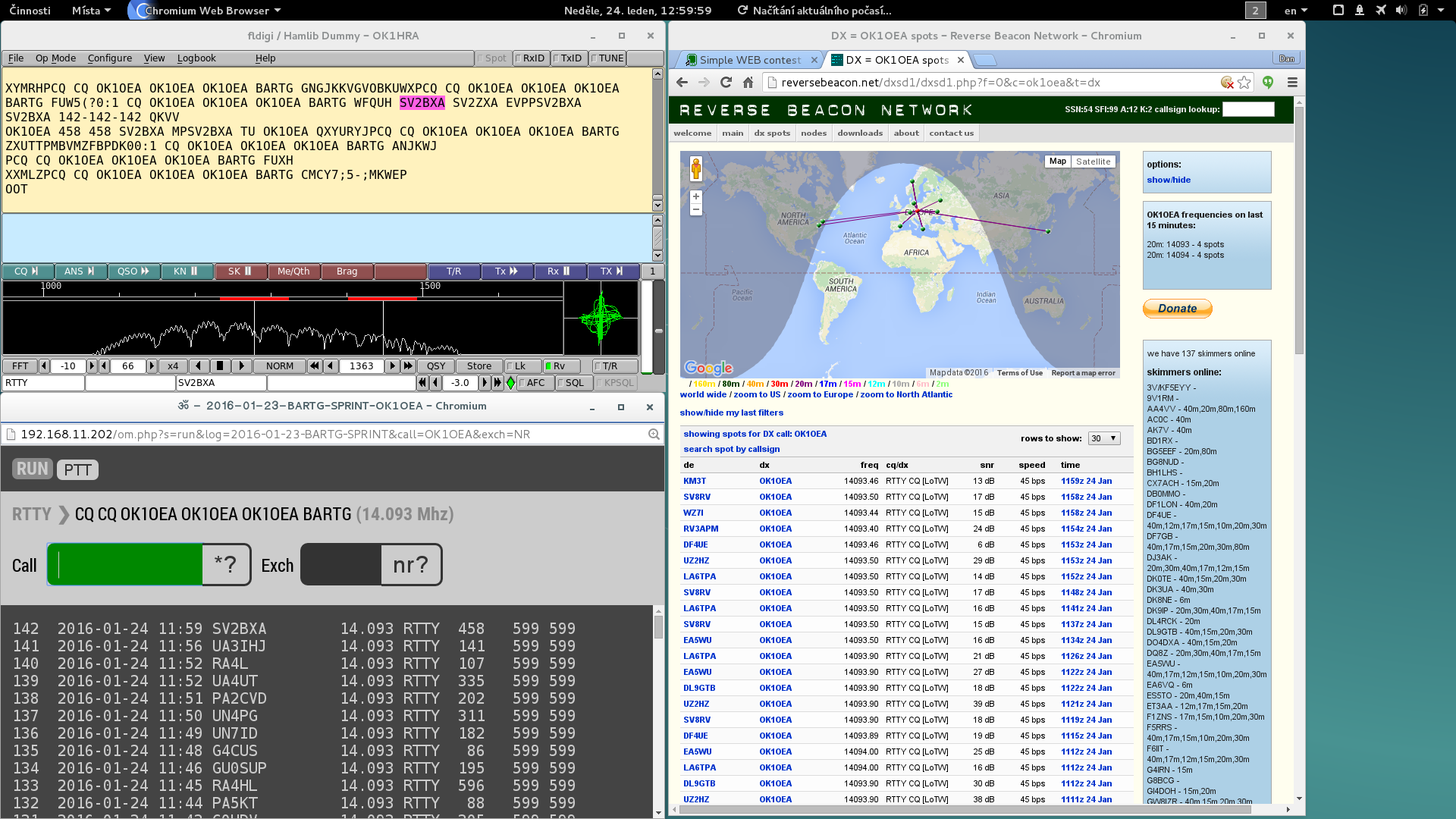This screenshot has height=819, width=1456.
Task: Focus the green Call input field
Action: coord(125,565)
